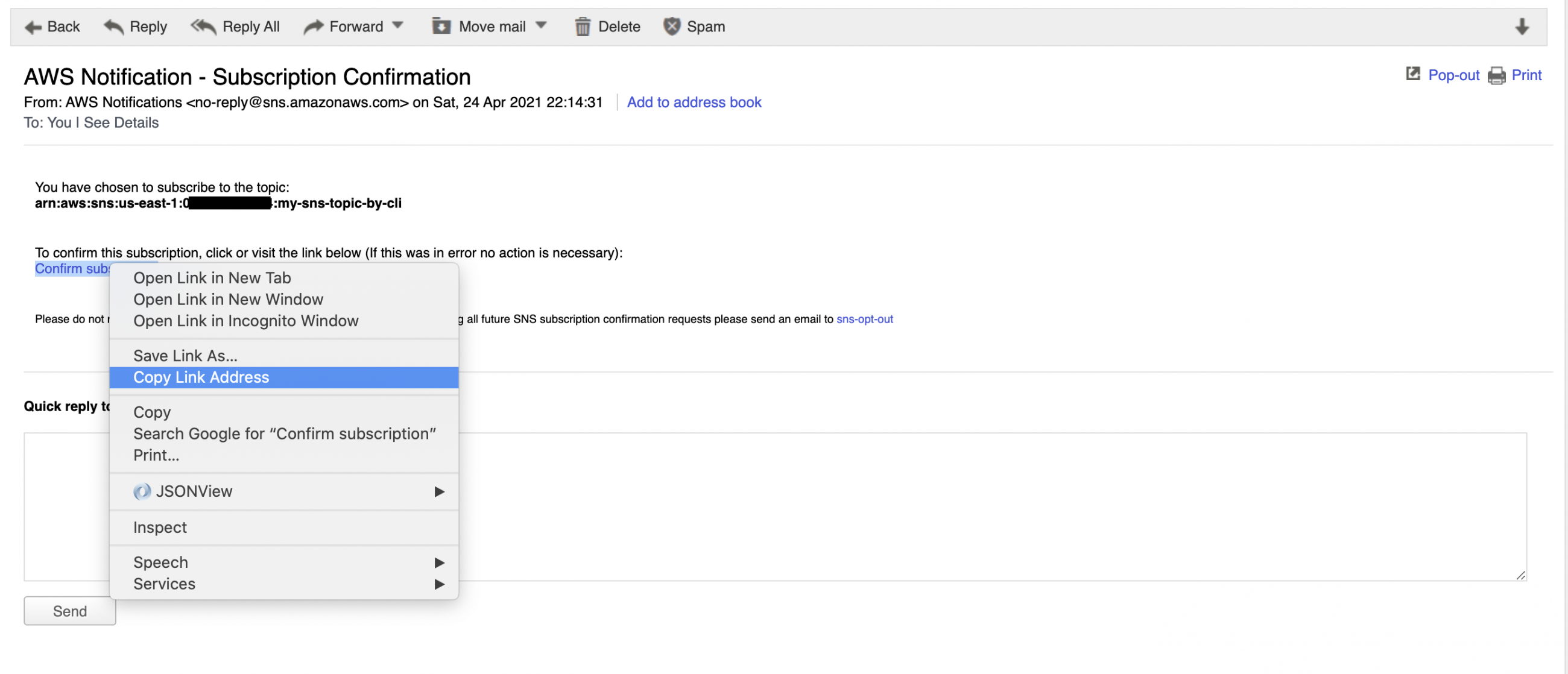This screenshot has height=674, width=1568.
Task: Select Inspect in context menu
Action: [x=283, y=528]
